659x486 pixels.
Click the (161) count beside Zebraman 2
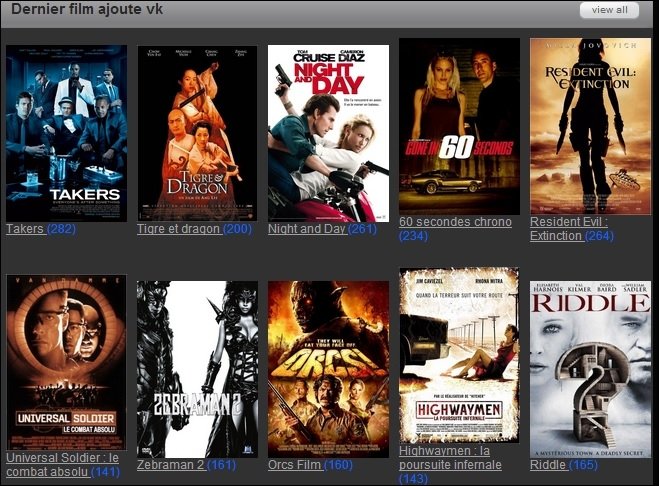coord(221,465)
